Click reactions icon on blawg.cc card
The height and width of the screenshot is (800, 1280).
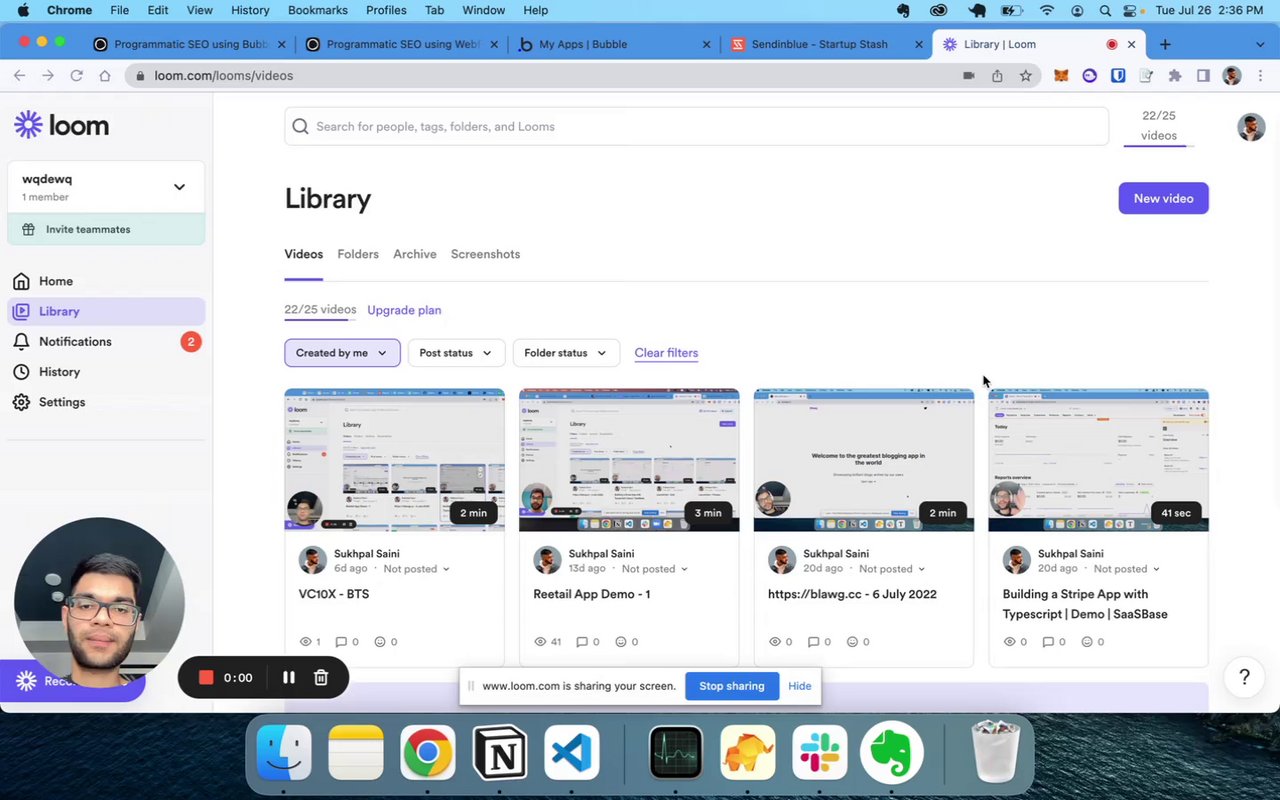(852, 642)
